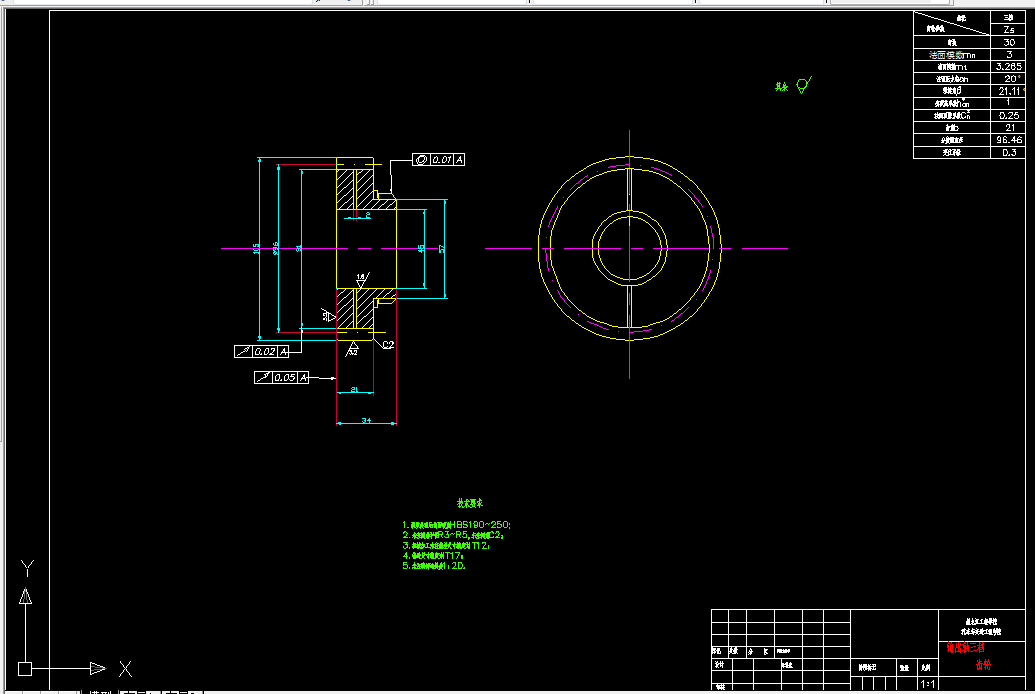Viewport: 1035px width, 694px height.
Task: Click the UCS origin square icon
Action: coord(25,669)
